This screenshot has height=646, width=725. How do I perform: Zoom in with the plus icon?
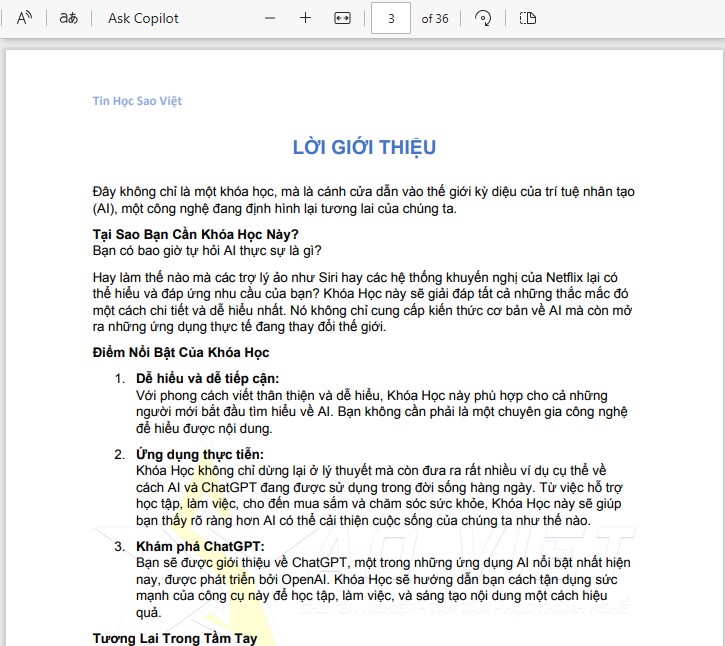[306, 18]
